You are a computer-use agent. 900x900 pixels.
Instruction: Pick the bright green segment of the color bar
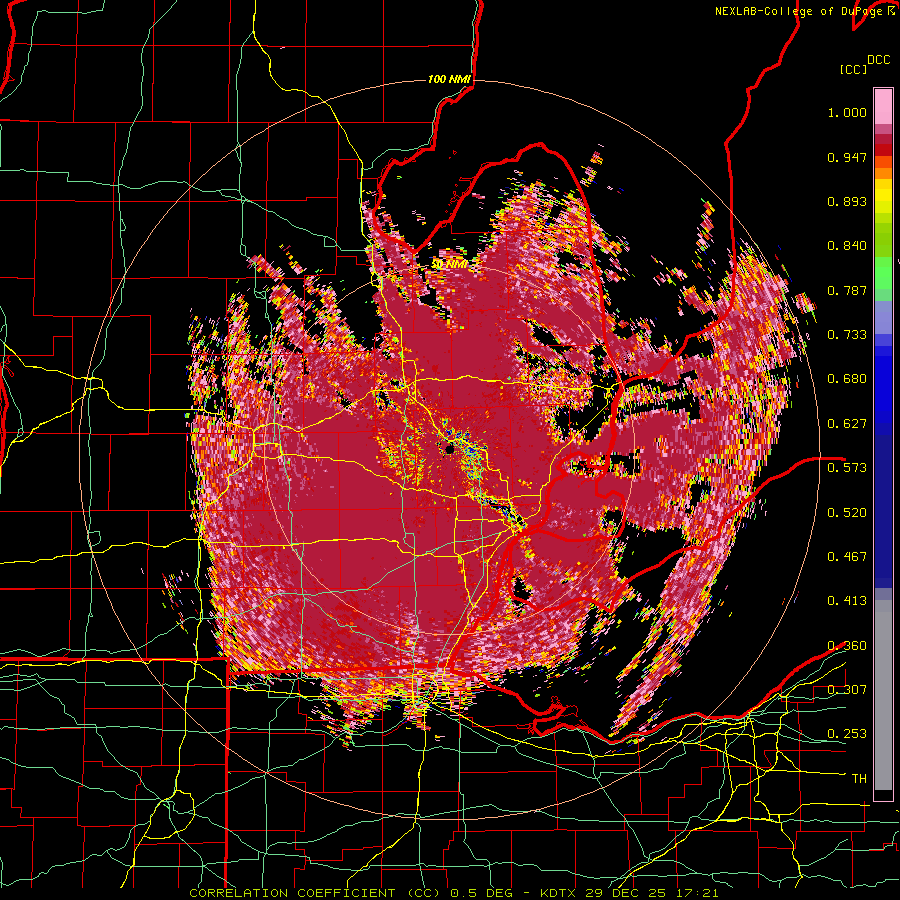tap(883, 273)
